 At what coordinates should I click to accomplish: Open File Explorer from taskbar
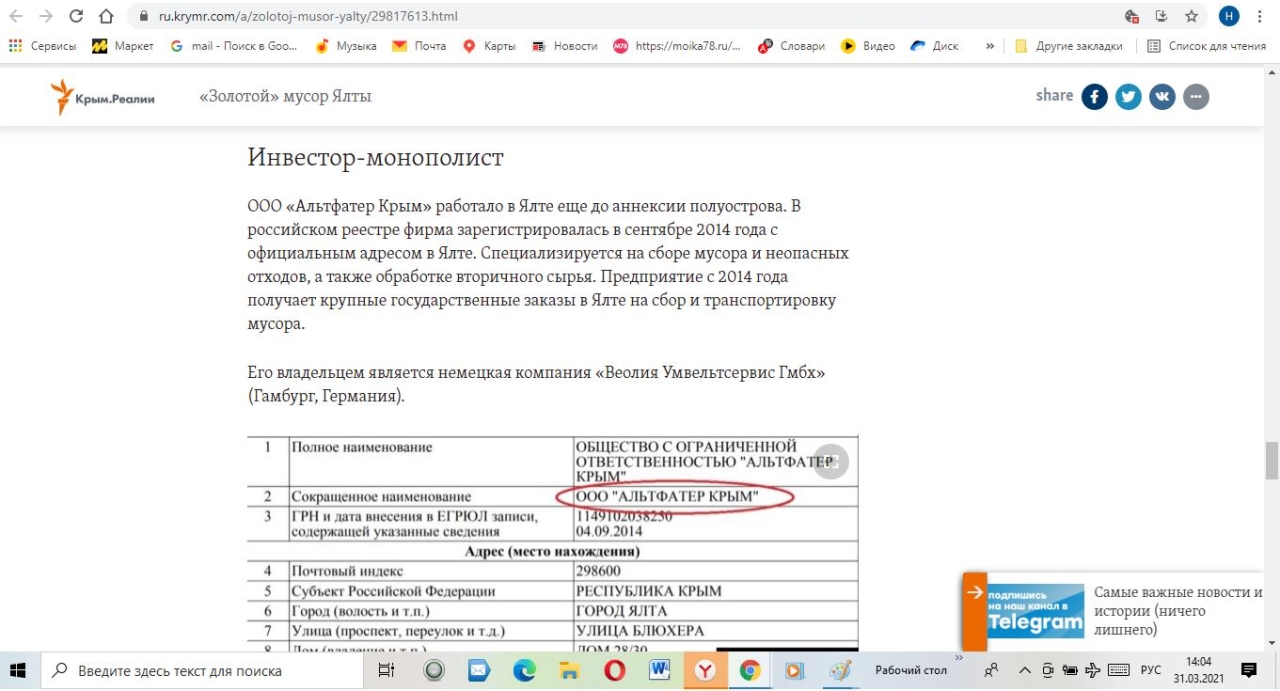click(569, 671)
